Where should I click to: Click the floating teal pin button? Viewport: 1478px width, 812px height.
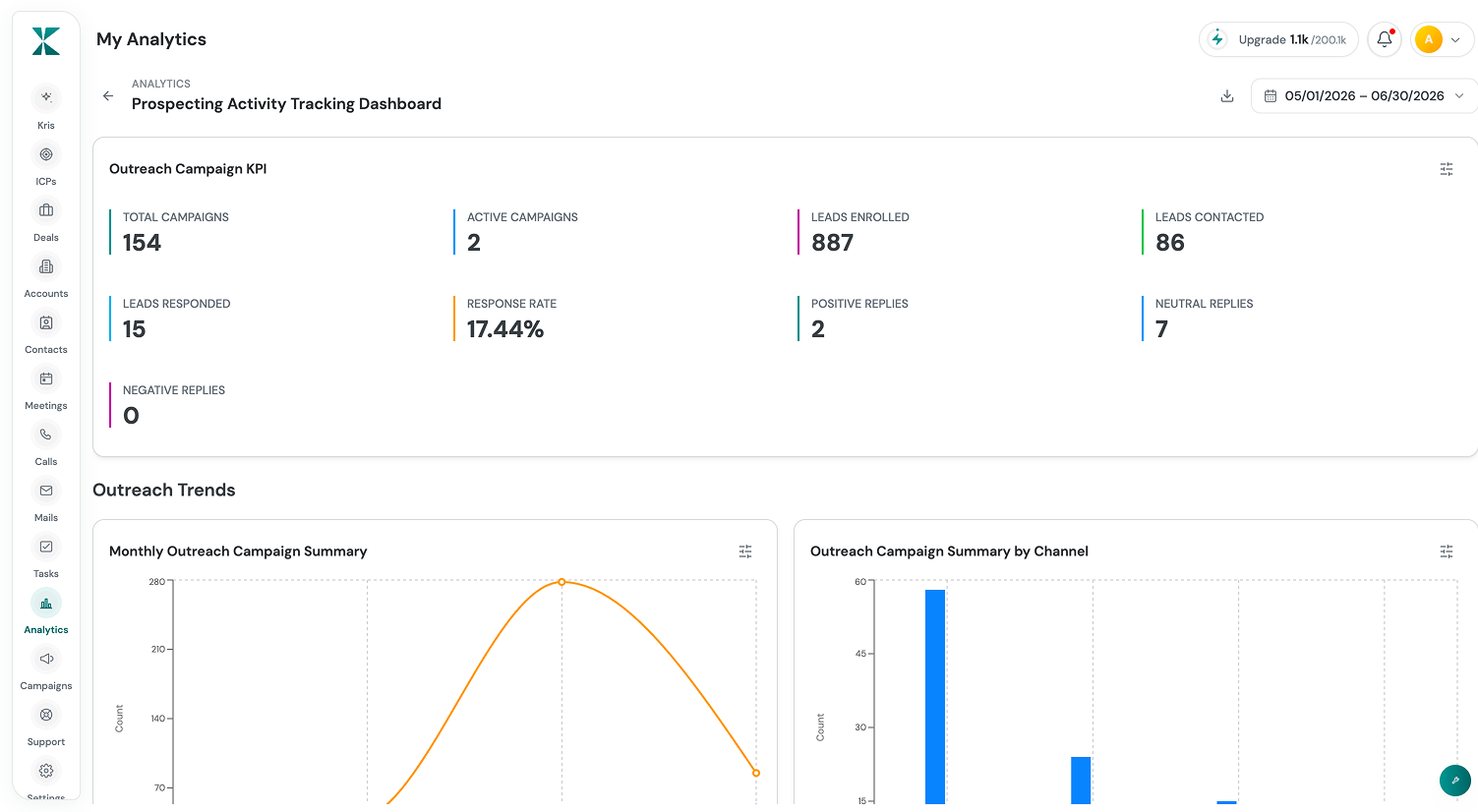tap(1455, 781)
